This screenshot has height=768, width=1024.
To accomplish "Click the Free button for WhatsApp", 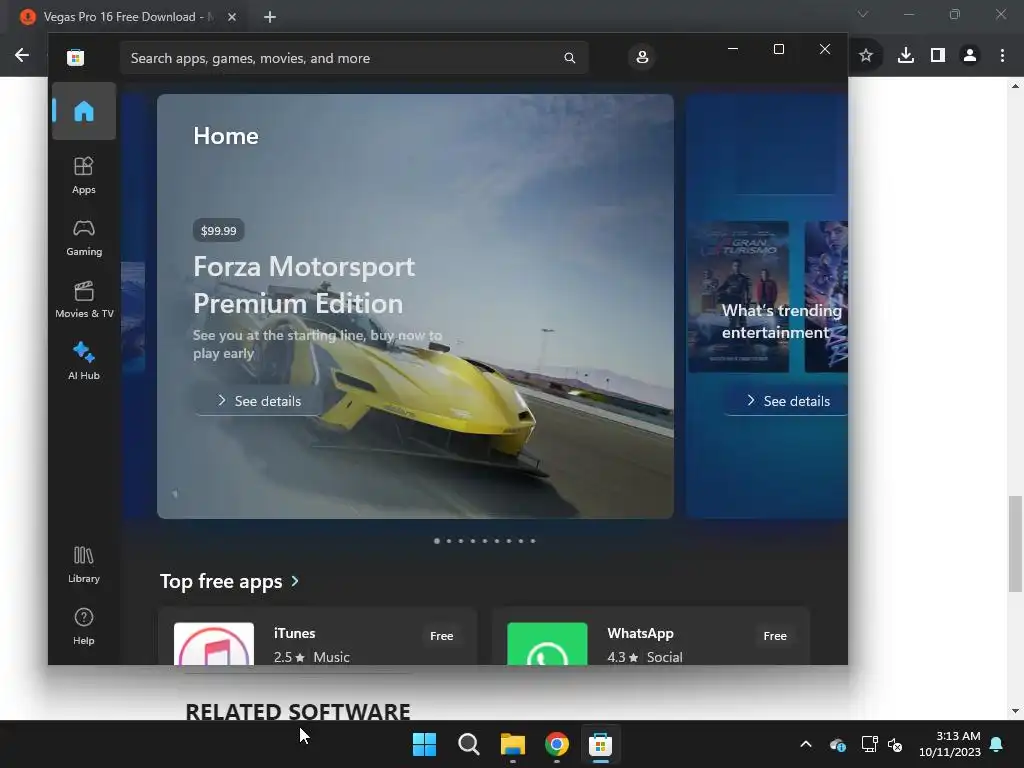I will pyautogui.click(x=775, y=636).
